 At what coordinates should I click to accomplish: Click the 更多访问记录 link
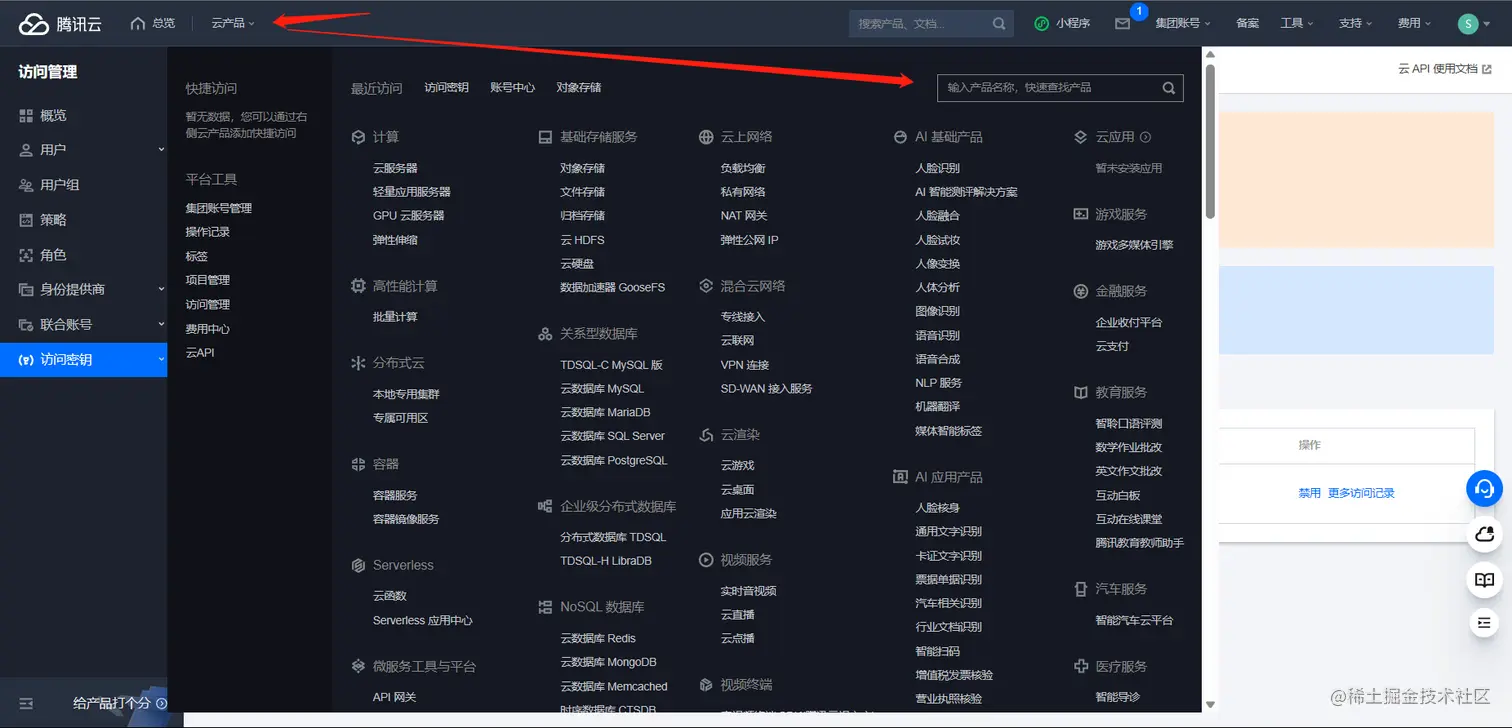click(x=1361, y=493)
